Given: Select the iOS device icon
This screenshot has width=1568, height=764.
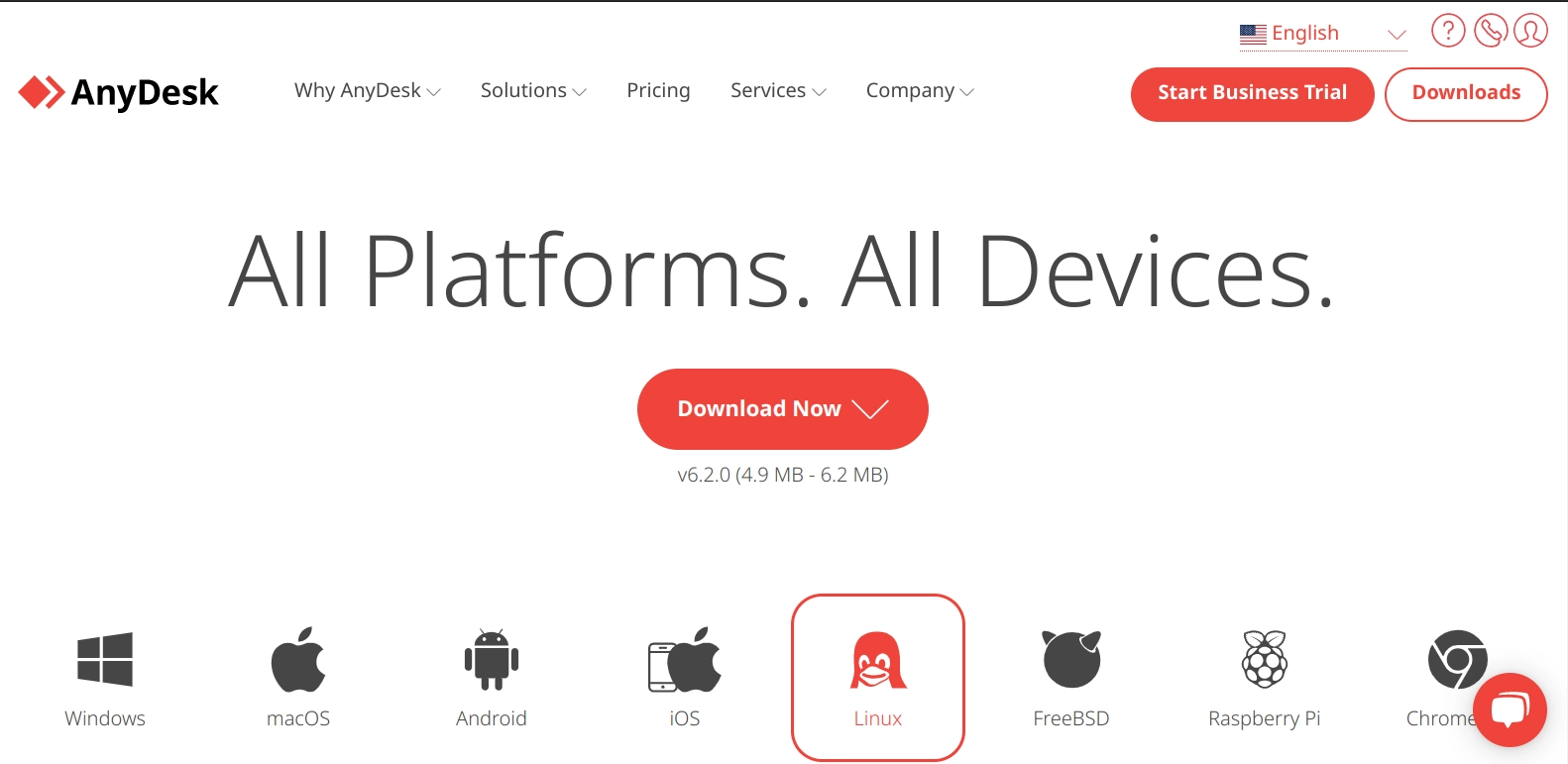Looking at the screenshot, I should pyautogui.click(x=685, y=659).
